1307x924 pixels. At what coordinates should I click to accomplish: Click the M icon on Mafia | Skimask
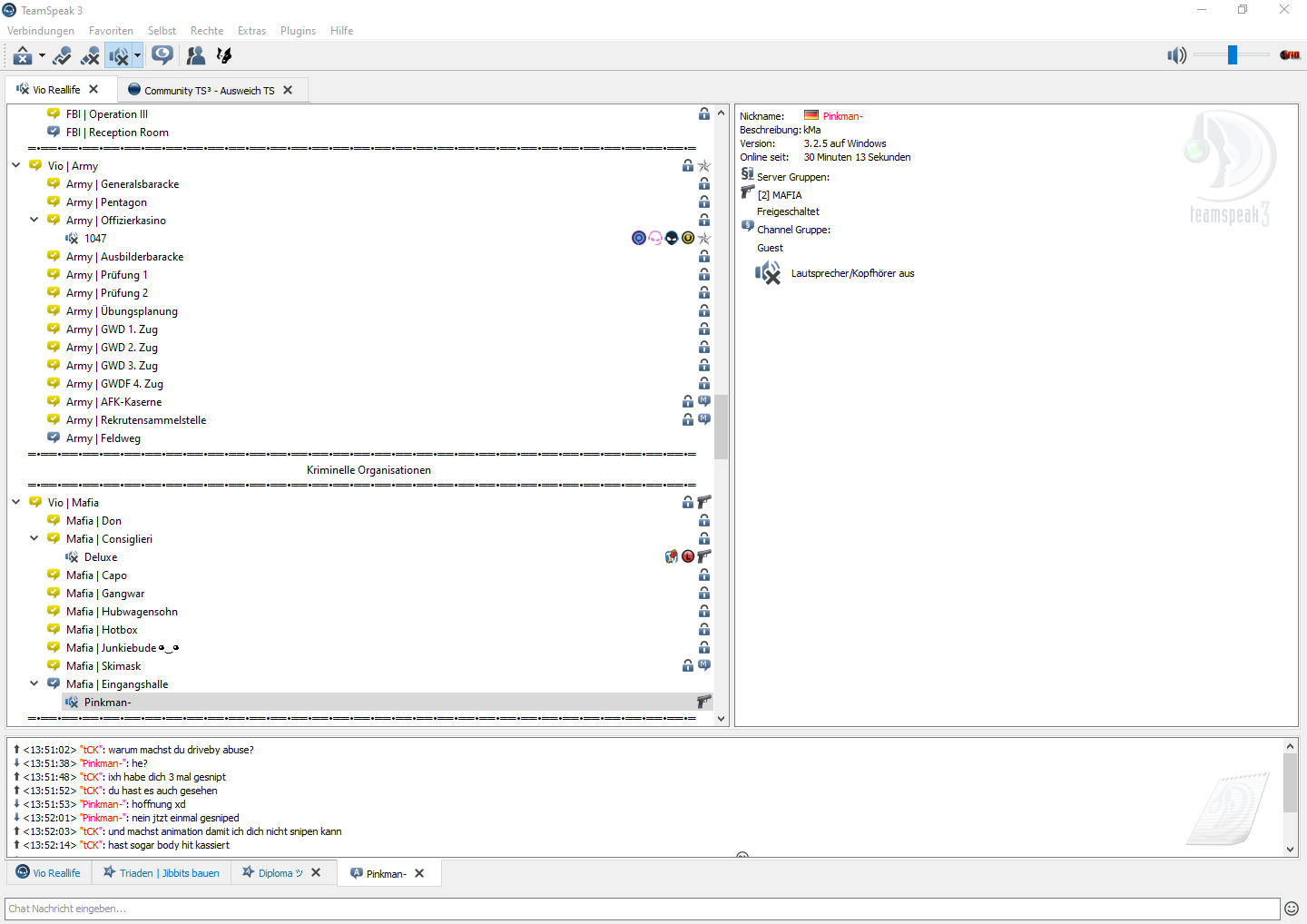pos(704,665)
